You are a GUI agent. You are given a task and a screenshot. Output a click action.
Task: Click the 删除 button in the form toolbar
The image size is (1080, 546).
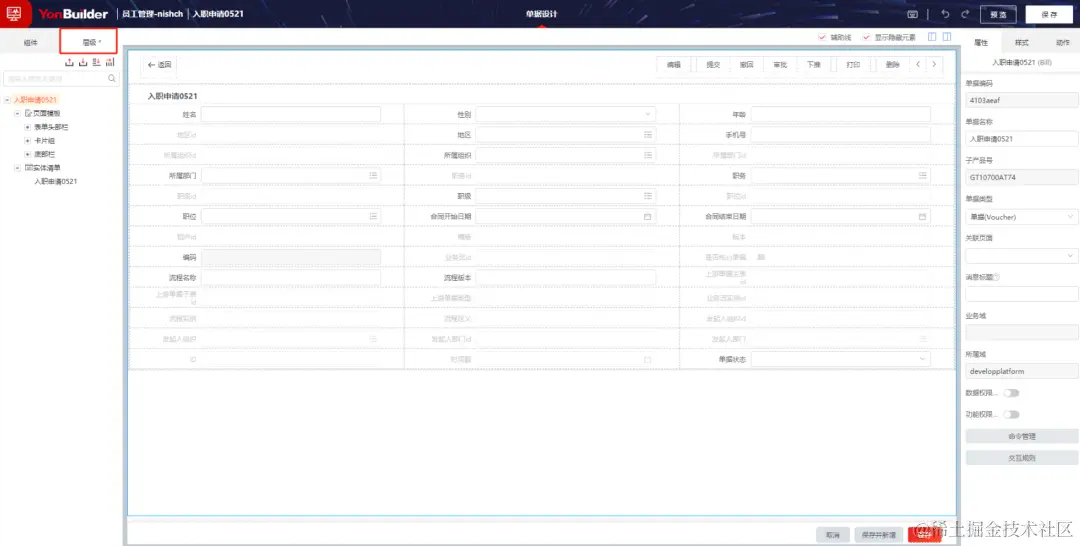893,65
